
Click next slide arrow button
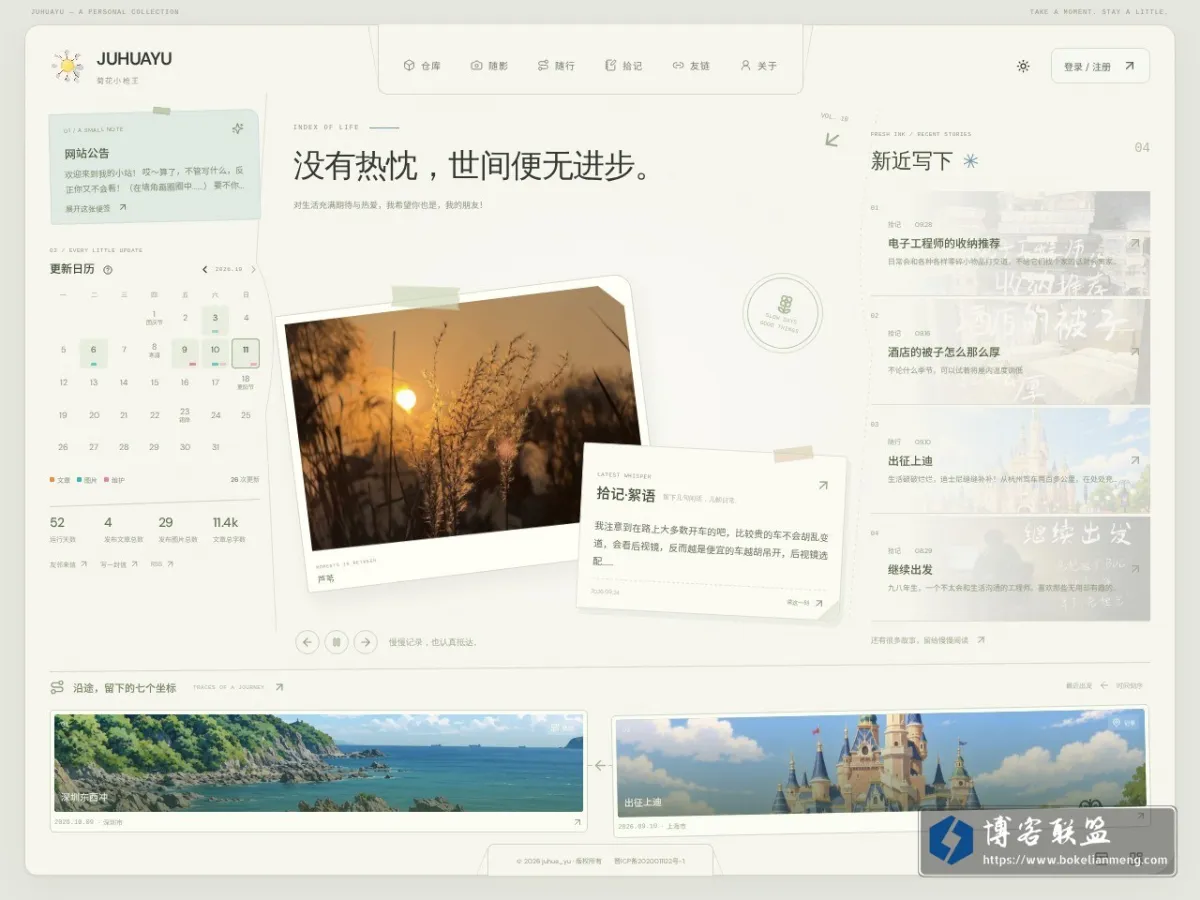coord(366,642)
